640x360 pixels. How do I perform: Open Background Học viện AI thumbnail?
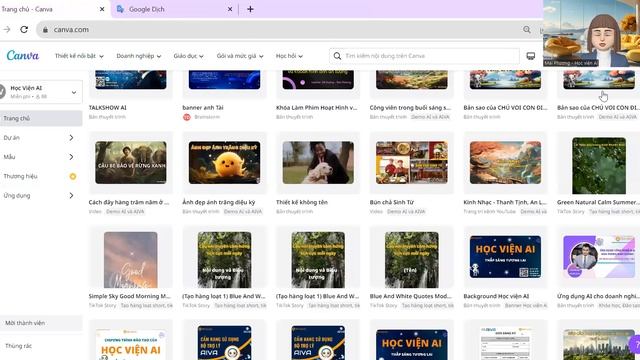coord(505,257)
